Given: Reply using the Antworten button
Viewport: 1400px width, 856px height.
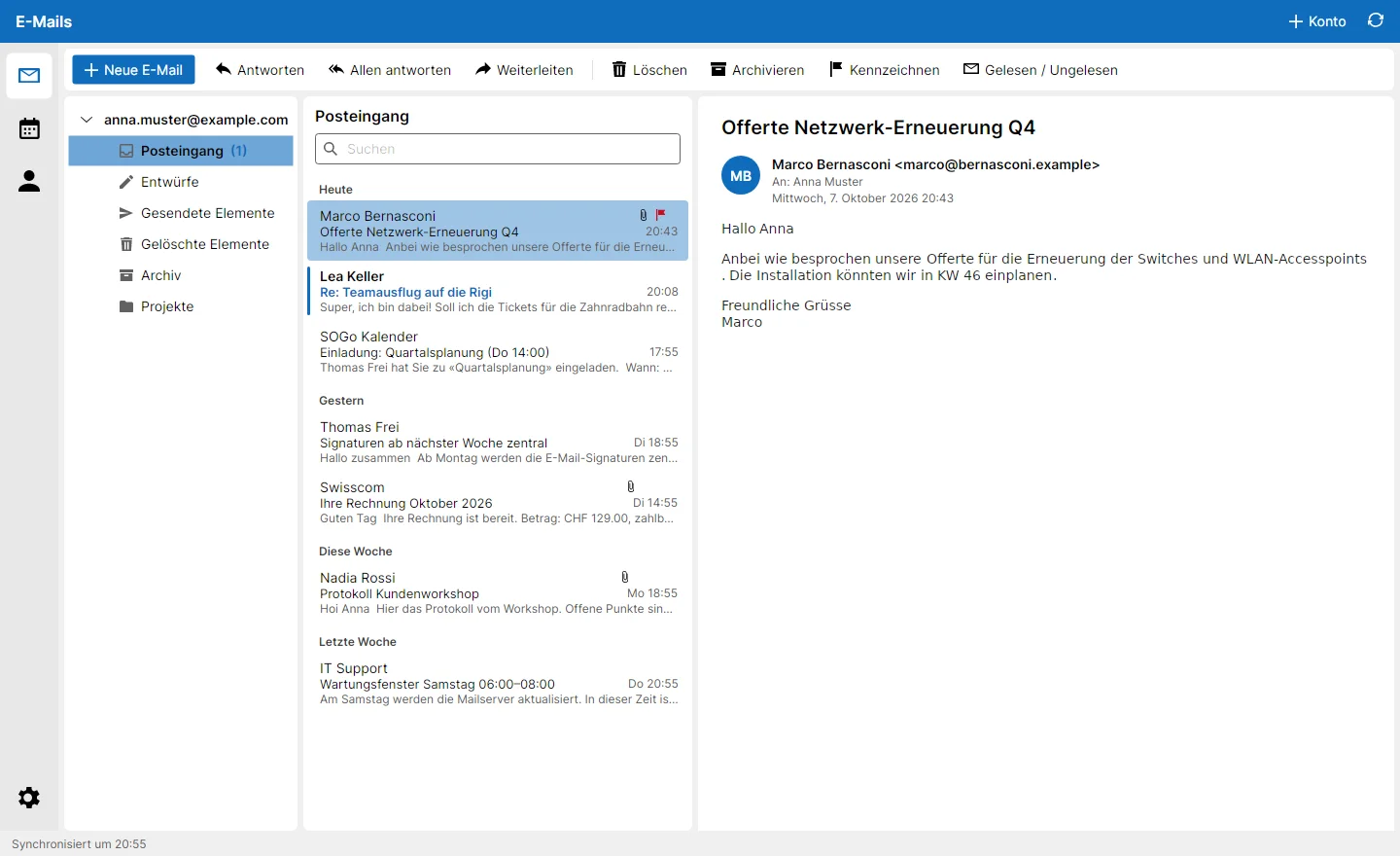Looking at the screenshot, I should coord(260,70).
